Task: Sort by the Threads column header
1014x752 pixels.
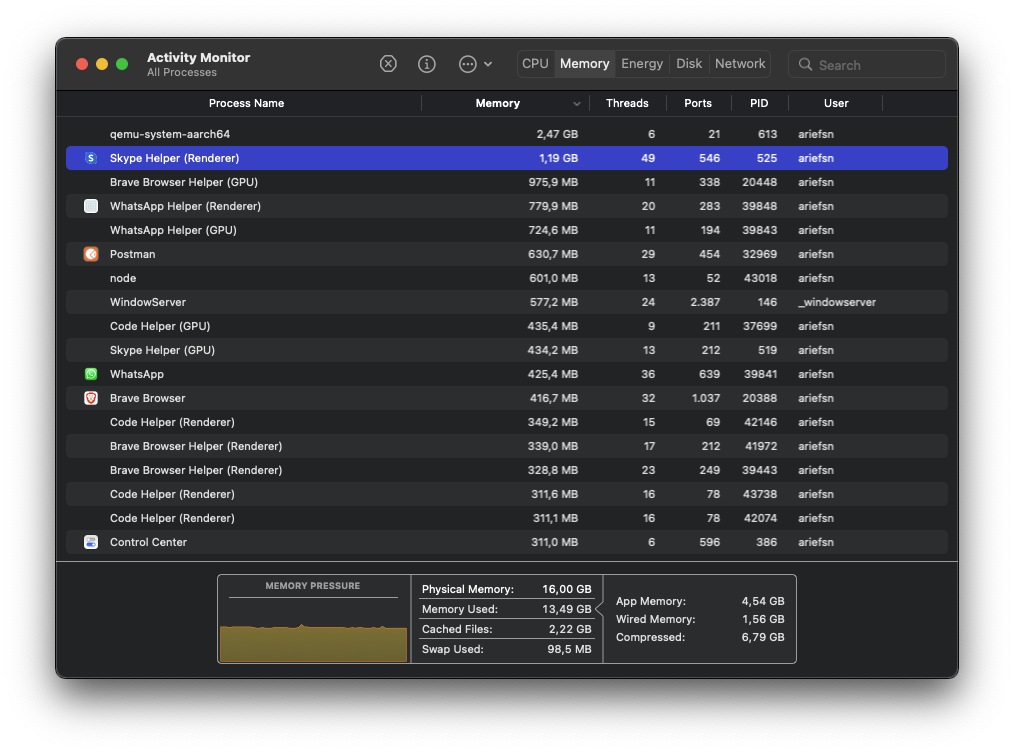Action: [x=627, y=103]
